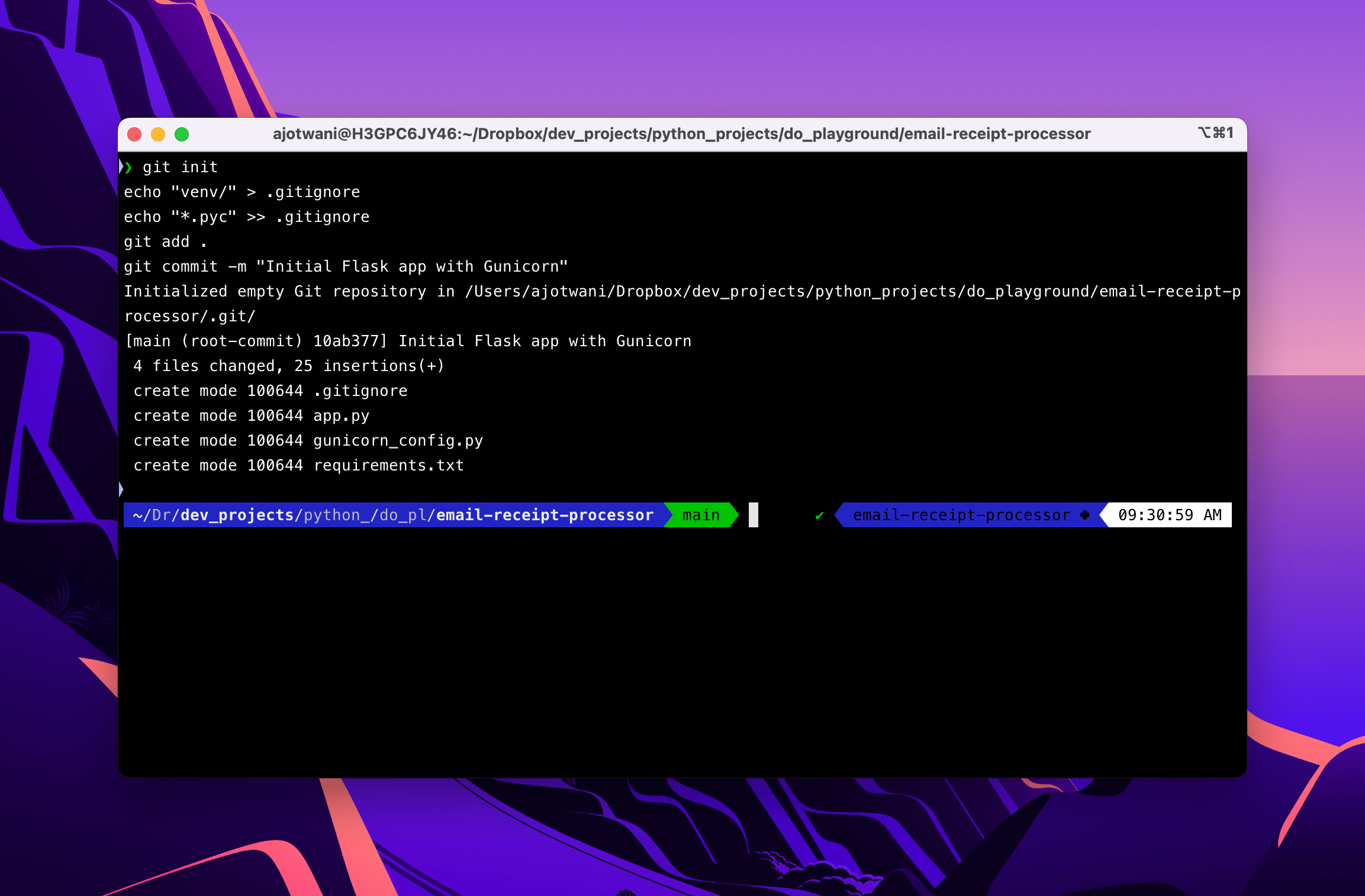This screenshot has width=1365, height=896.
Task: Click the 'Initialized empty Git repository' line
Action: tap(682, 292)
